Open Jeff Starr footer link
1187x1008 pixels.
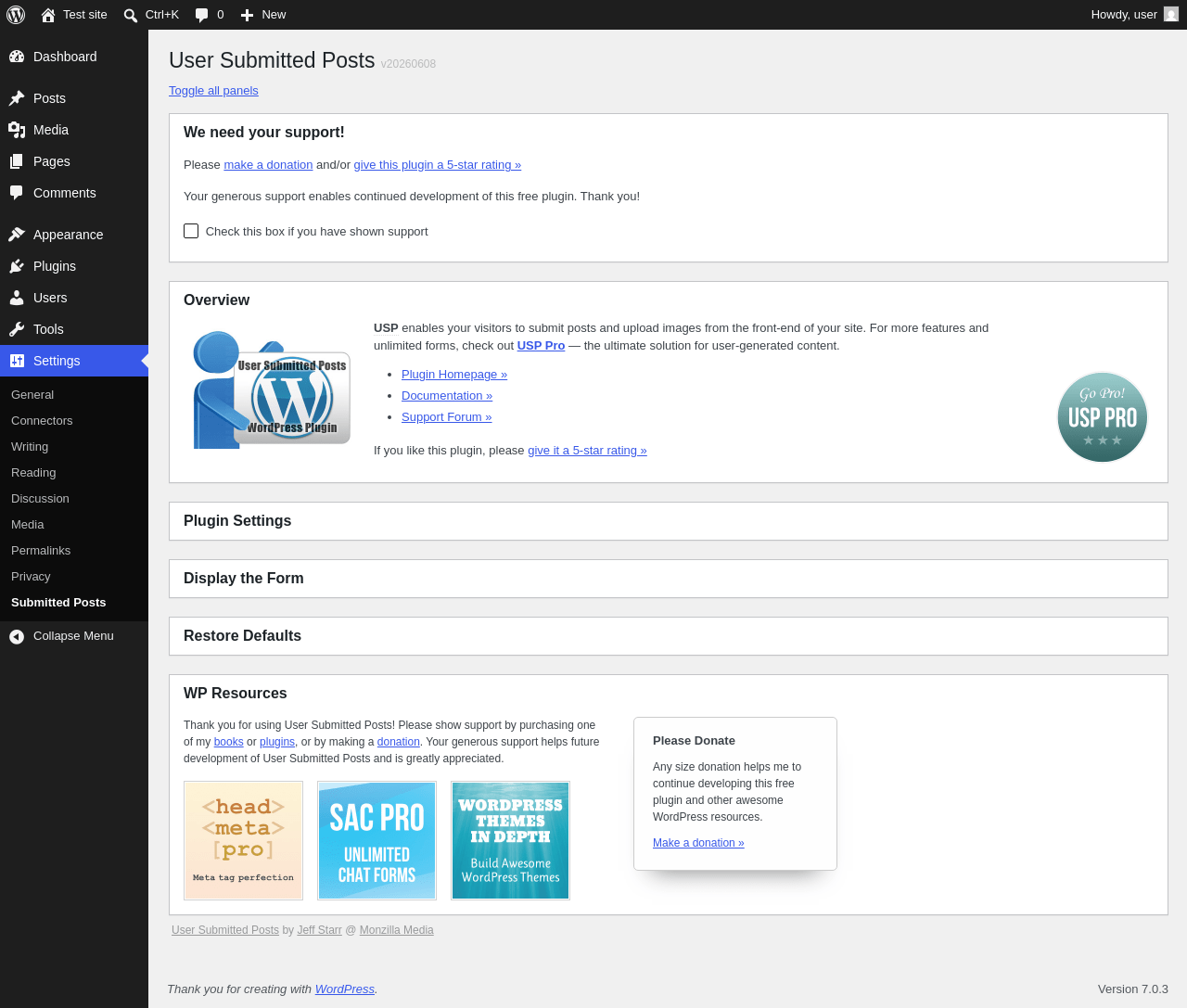319,930
